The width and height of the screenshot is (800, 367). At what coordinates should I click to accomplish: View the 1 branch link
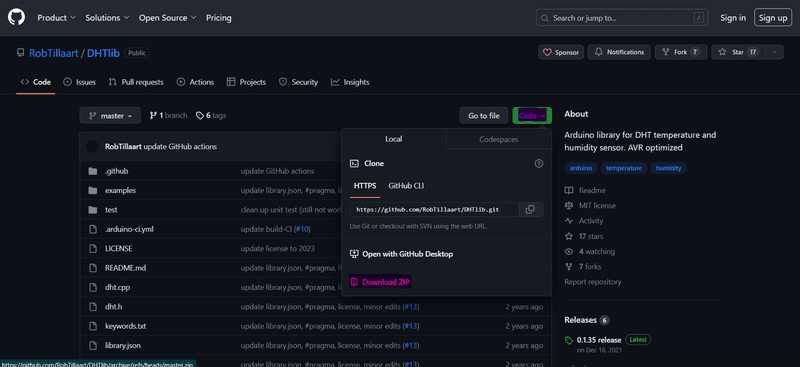[168, 116]
